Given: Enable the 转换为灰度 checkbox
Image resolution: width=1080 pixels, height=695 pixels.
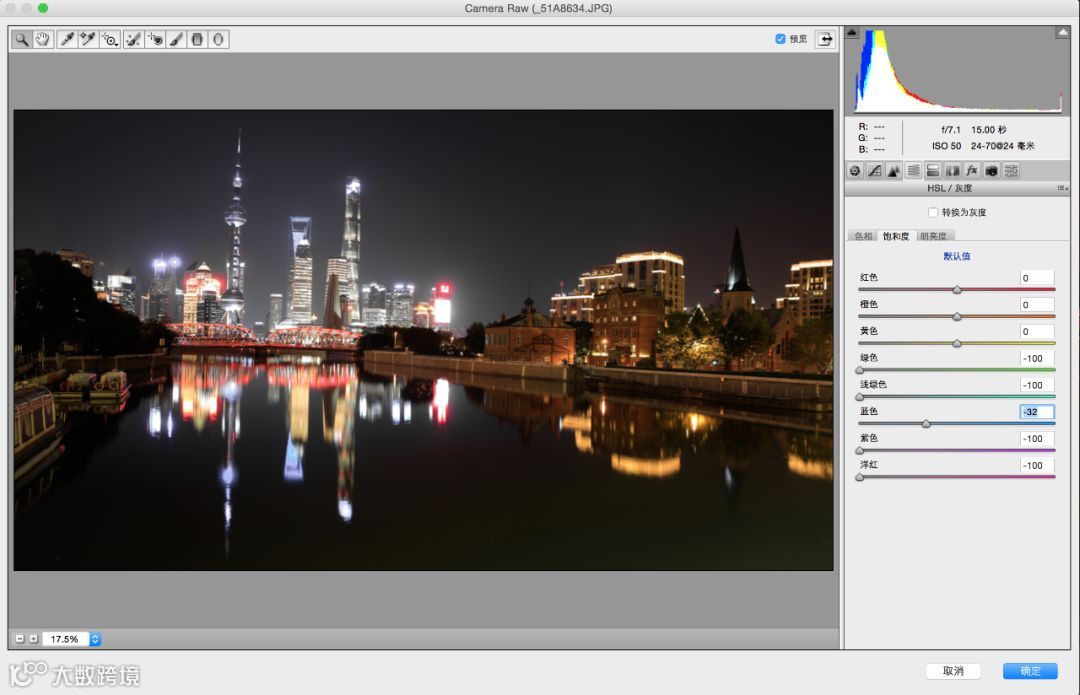Looking at the screenshot, I should point(933,212).
